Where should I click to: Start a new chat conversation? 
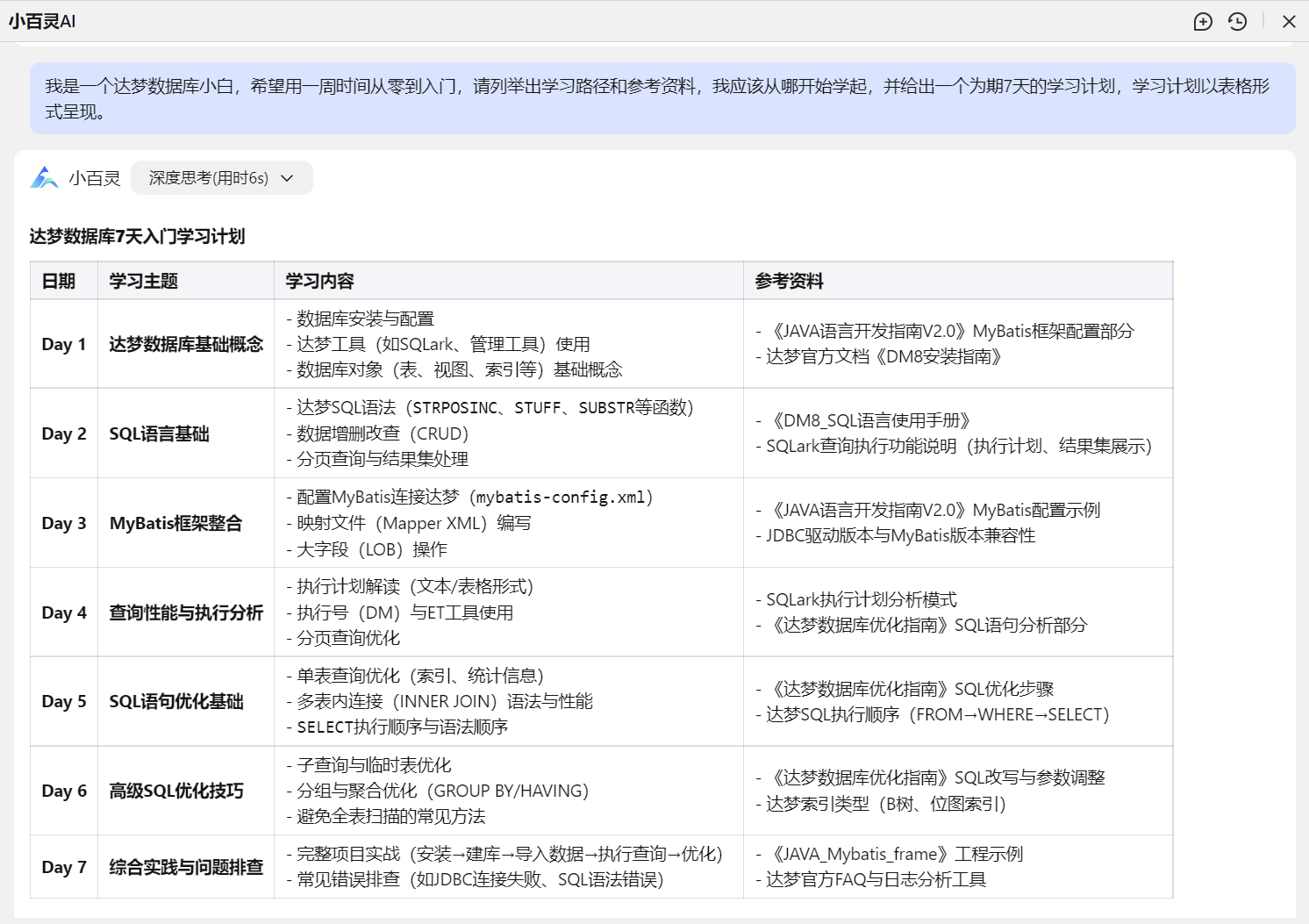[1203, 21]
